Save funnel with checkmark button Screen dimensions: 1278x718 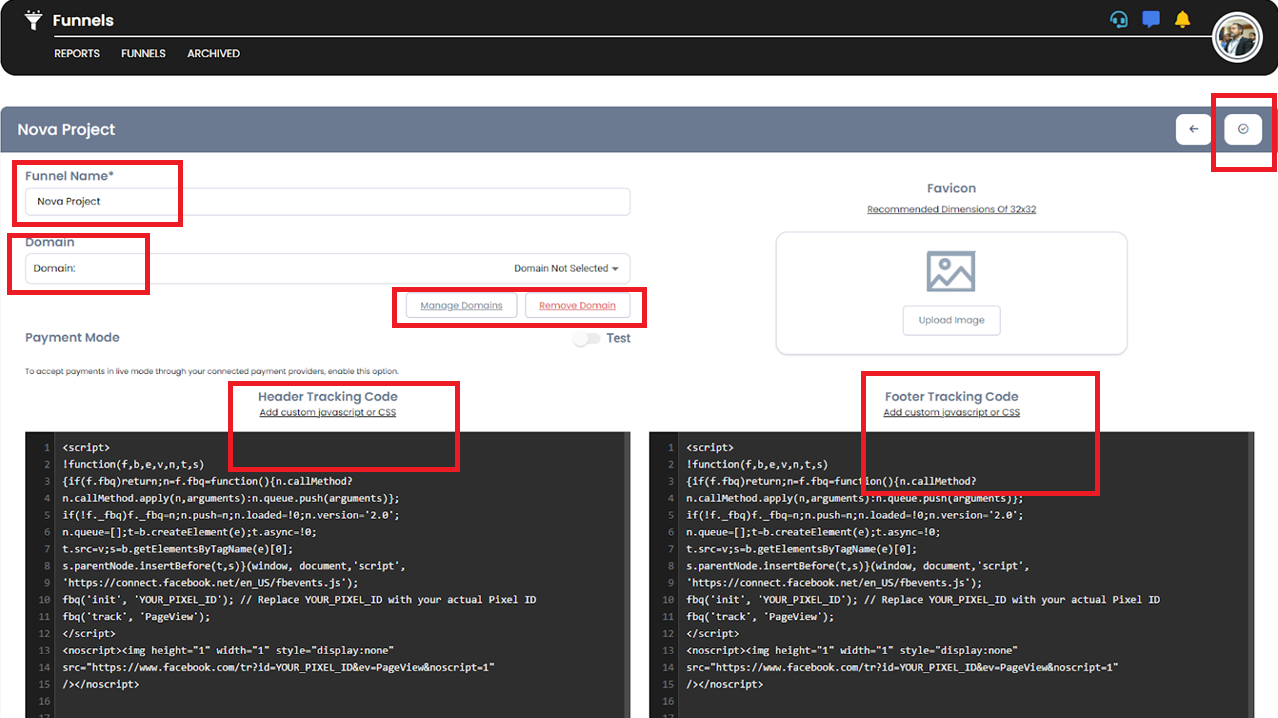1243,129
